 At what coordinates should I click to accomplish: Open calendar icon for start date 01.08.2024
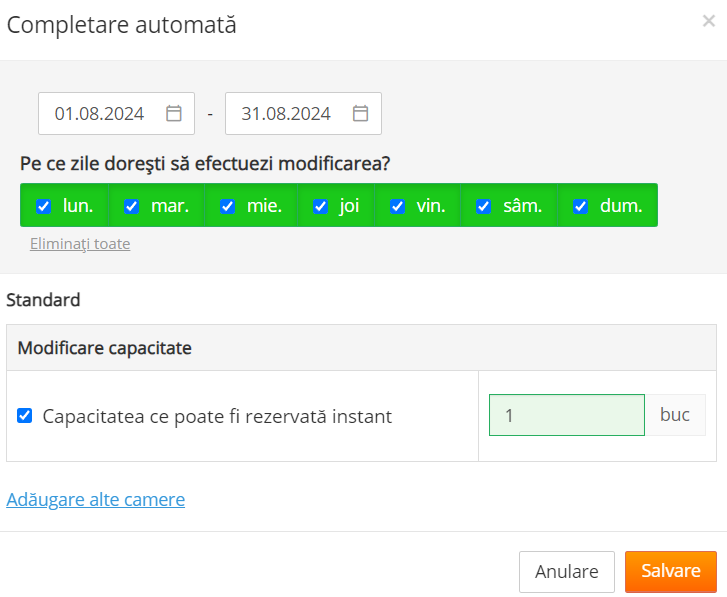click(174, 114)
